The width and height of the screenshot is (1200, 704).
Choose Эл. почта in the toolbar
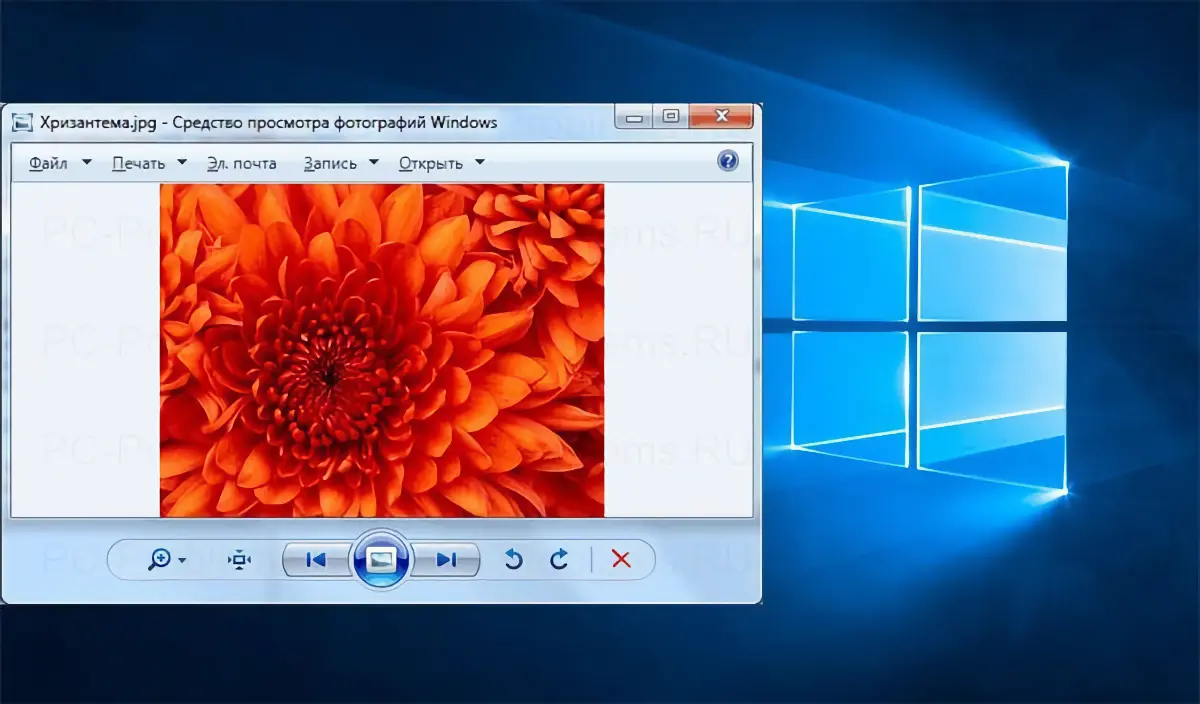[x=242, y=163]
